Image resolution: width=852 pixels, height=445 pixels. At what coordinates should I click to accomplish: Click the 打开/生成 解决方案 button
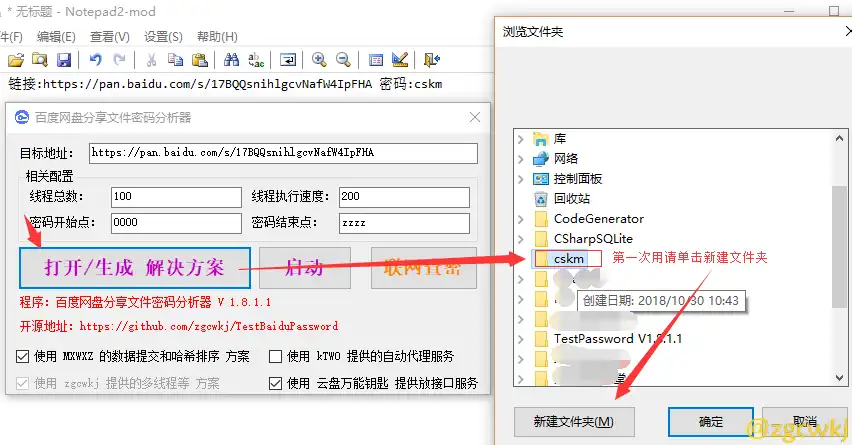coord(135,268)
